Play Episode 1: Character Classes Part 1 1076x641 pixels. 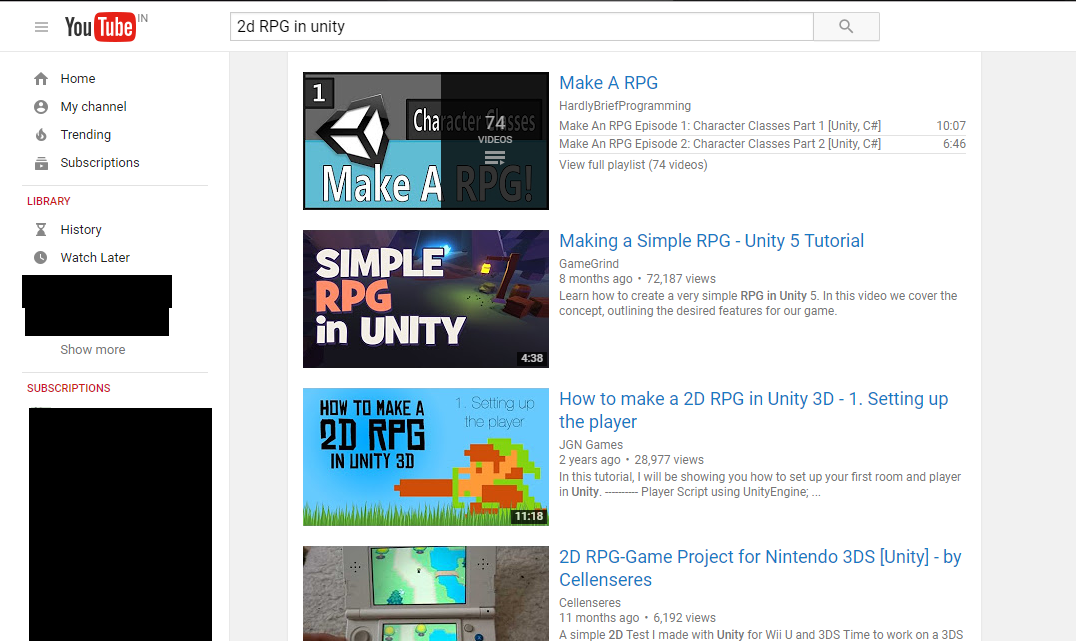(720, 126)
